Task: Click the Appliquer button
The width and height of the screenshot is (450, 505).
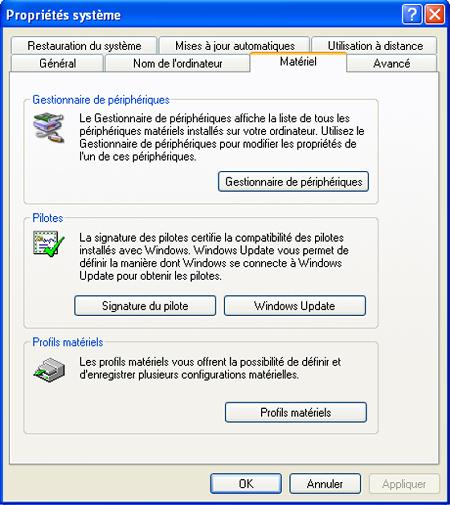Action: 404,484
